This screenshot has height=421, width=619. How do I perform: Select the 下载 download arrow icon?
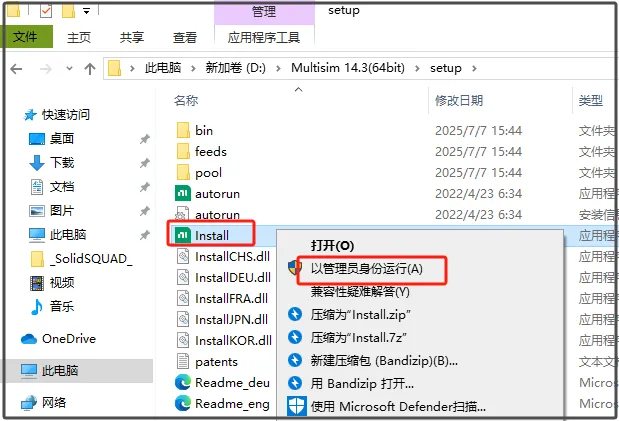click(x=37, y=163)
